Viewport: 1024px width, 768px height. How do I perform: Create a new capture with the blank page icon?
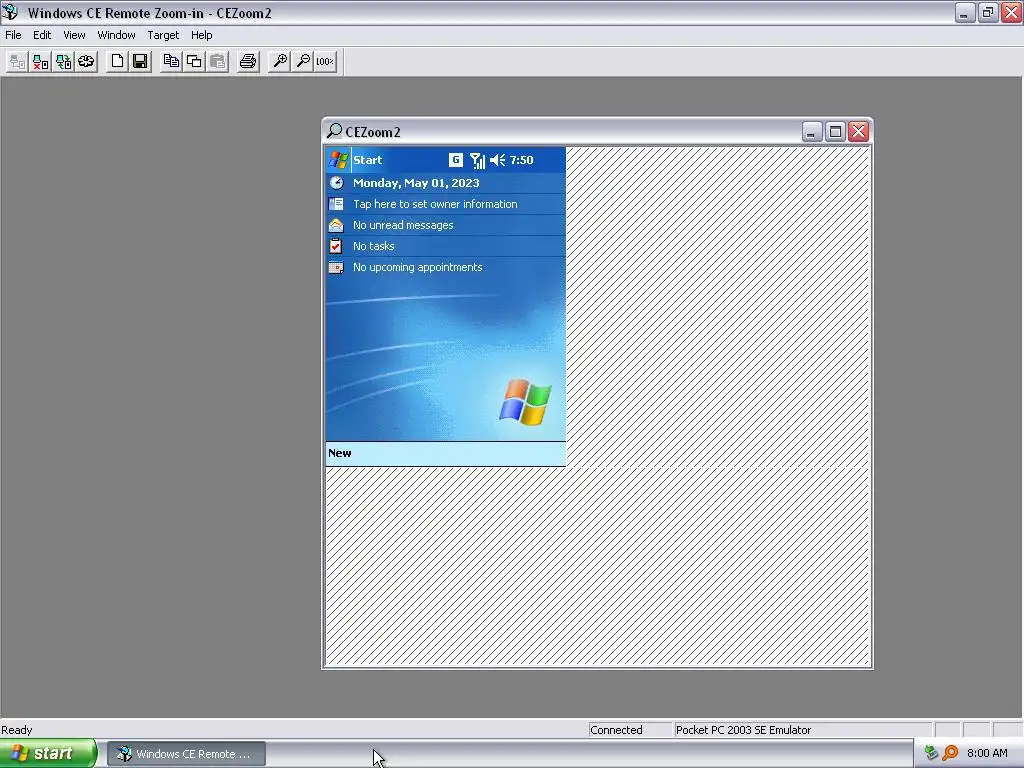click(x=117, y=61)
